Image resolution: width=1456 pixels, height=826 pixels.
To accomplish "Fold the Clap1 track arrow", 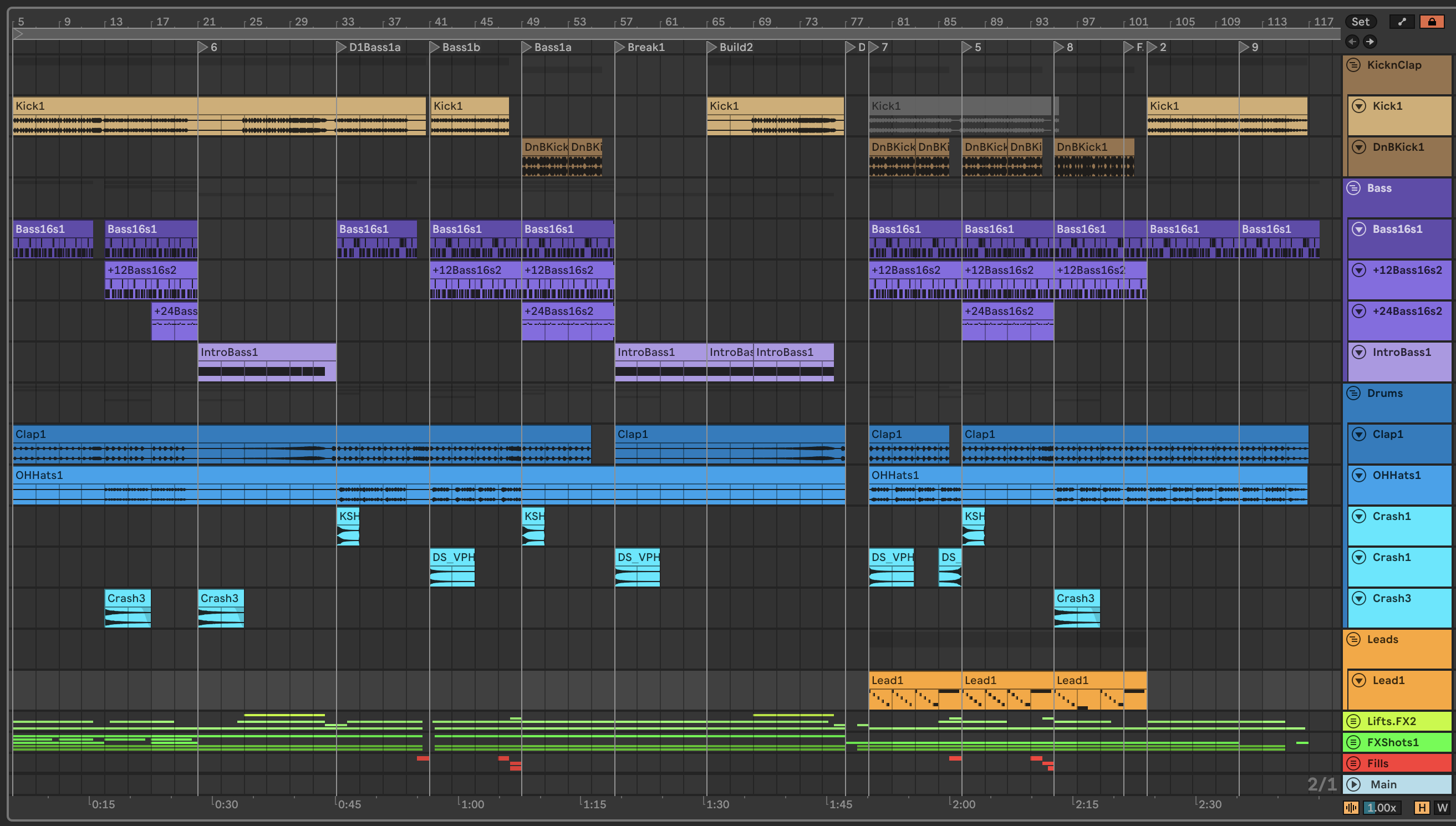I will 1359,434.
